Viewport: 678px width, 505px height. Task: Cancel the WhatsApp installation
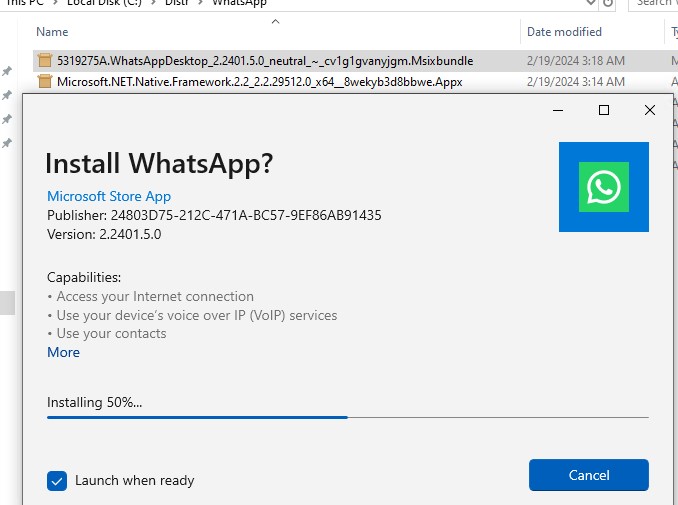click(588, 475)
